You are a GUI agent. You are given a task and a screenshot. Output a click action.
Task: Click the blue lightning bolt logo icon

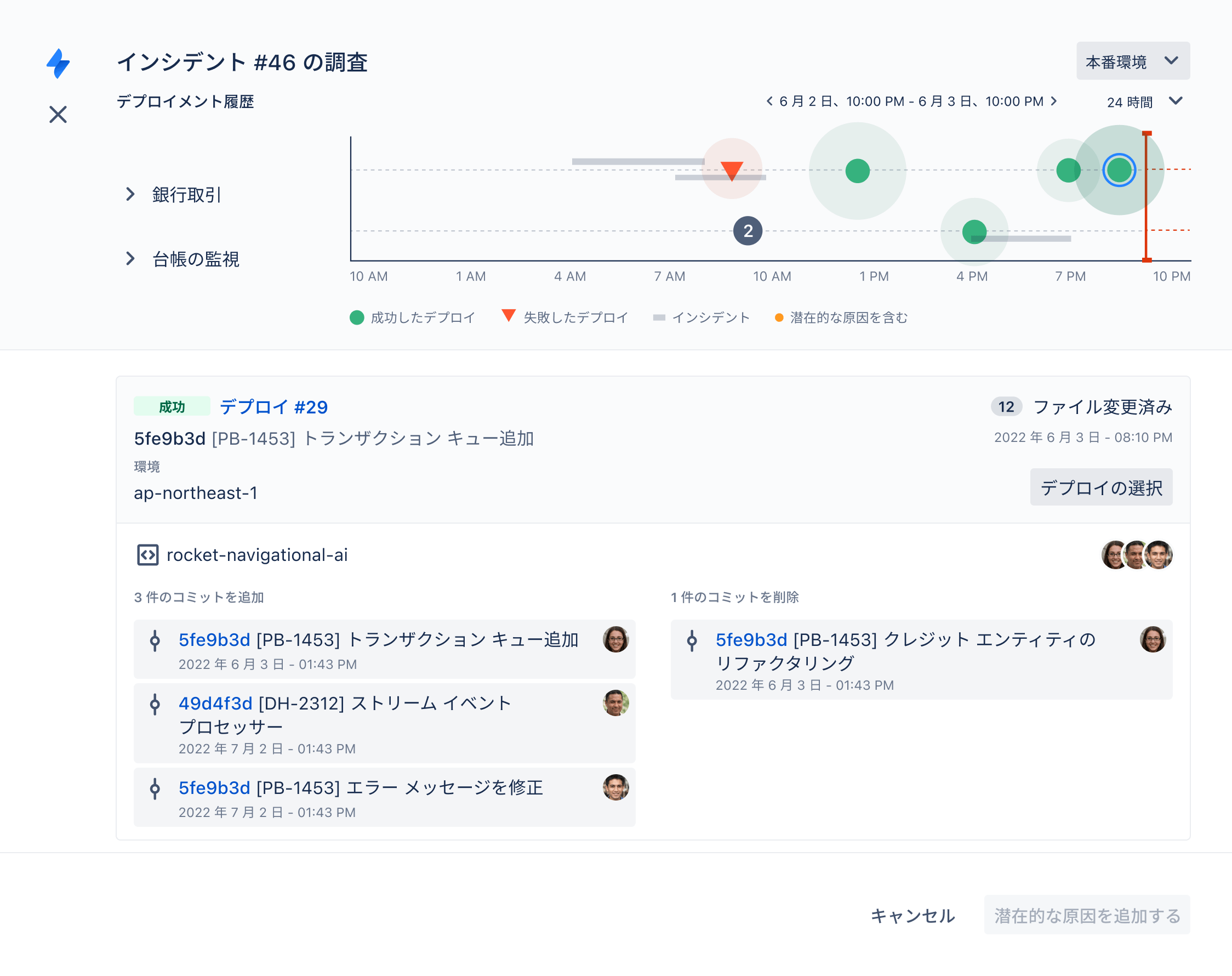point(58,64)
